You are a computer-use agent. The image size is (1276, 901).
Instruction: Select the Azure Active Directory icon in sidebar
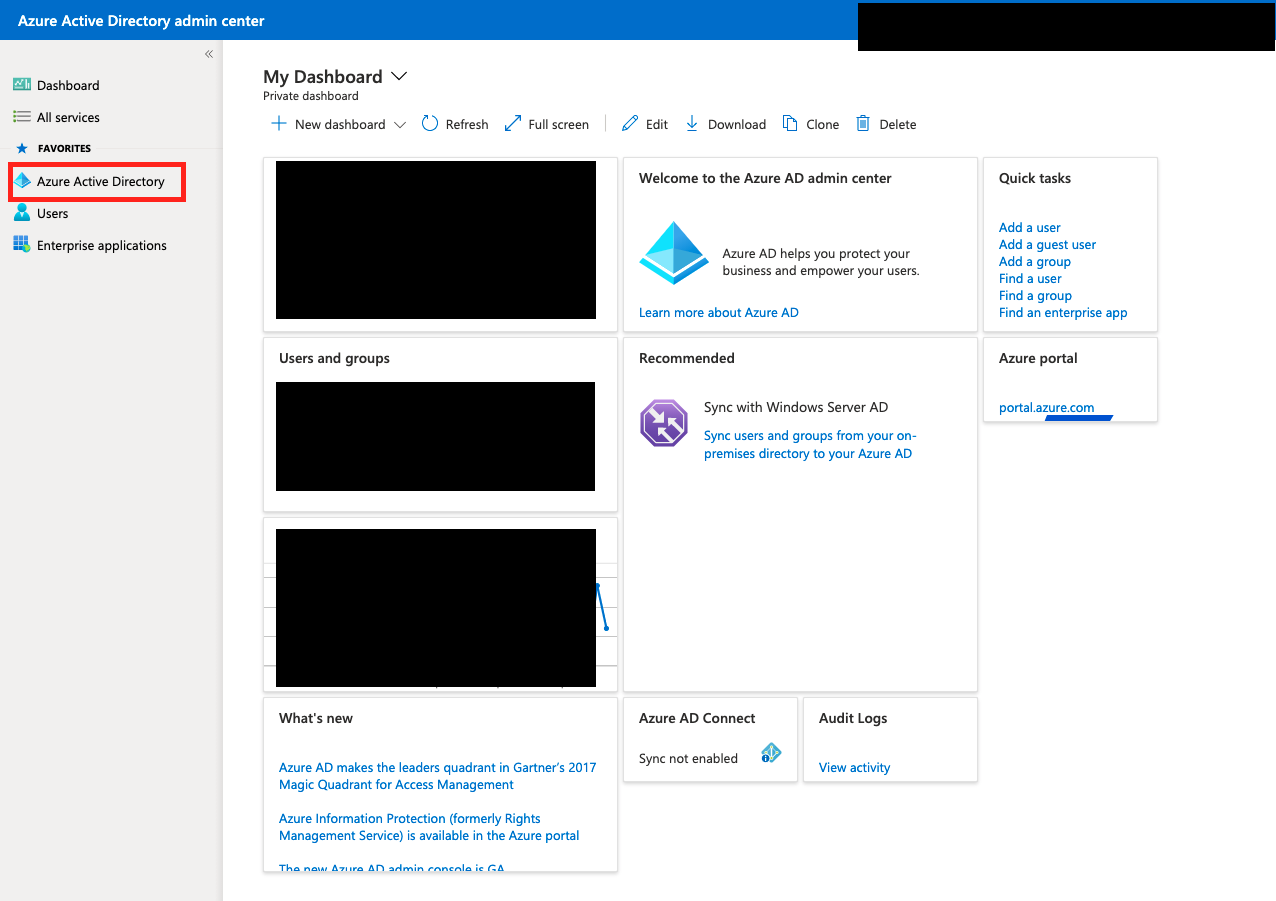tap(23, 181)
